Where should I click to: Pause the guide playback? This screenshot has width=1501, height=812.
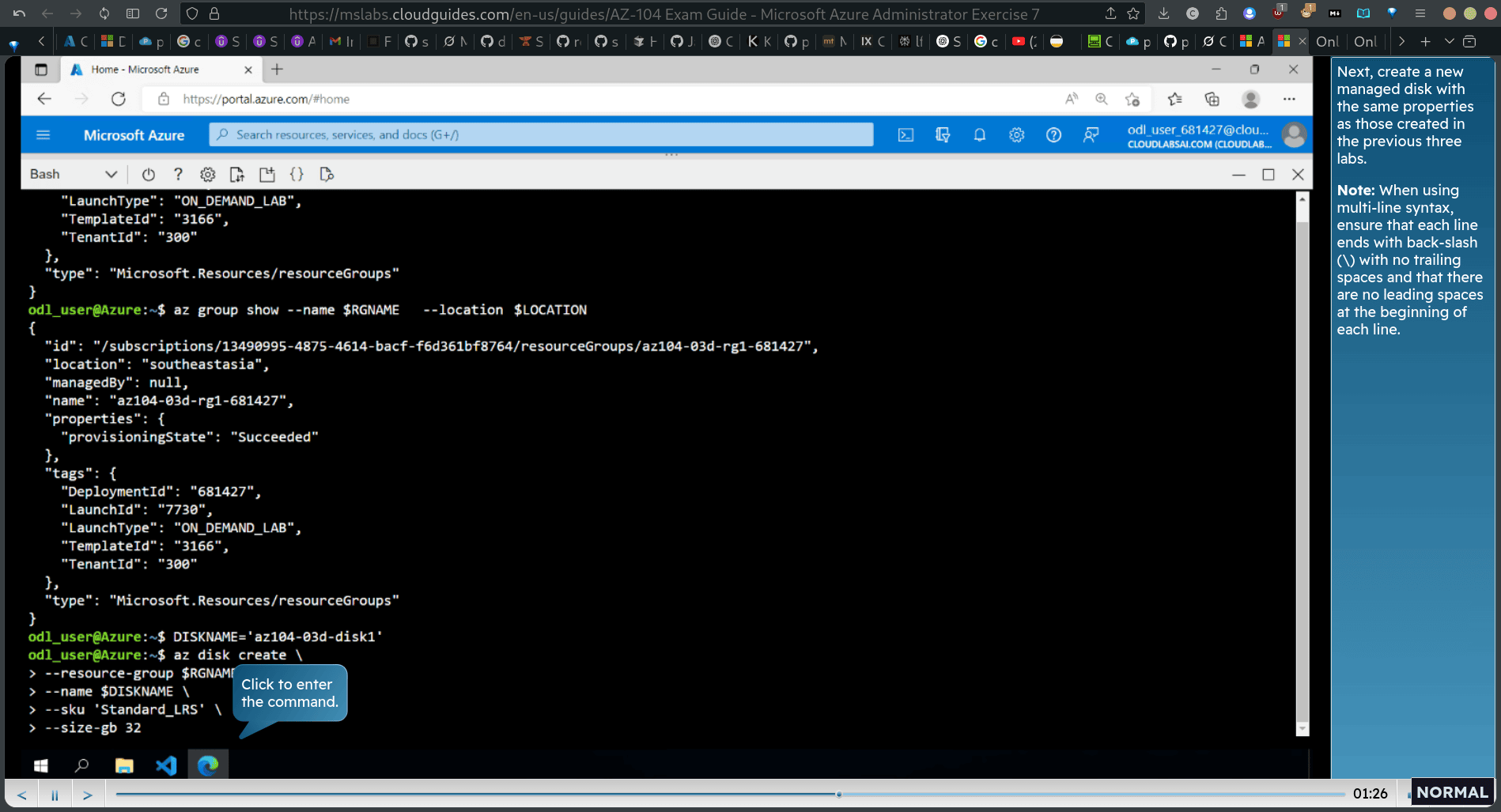tap(55, 795)
